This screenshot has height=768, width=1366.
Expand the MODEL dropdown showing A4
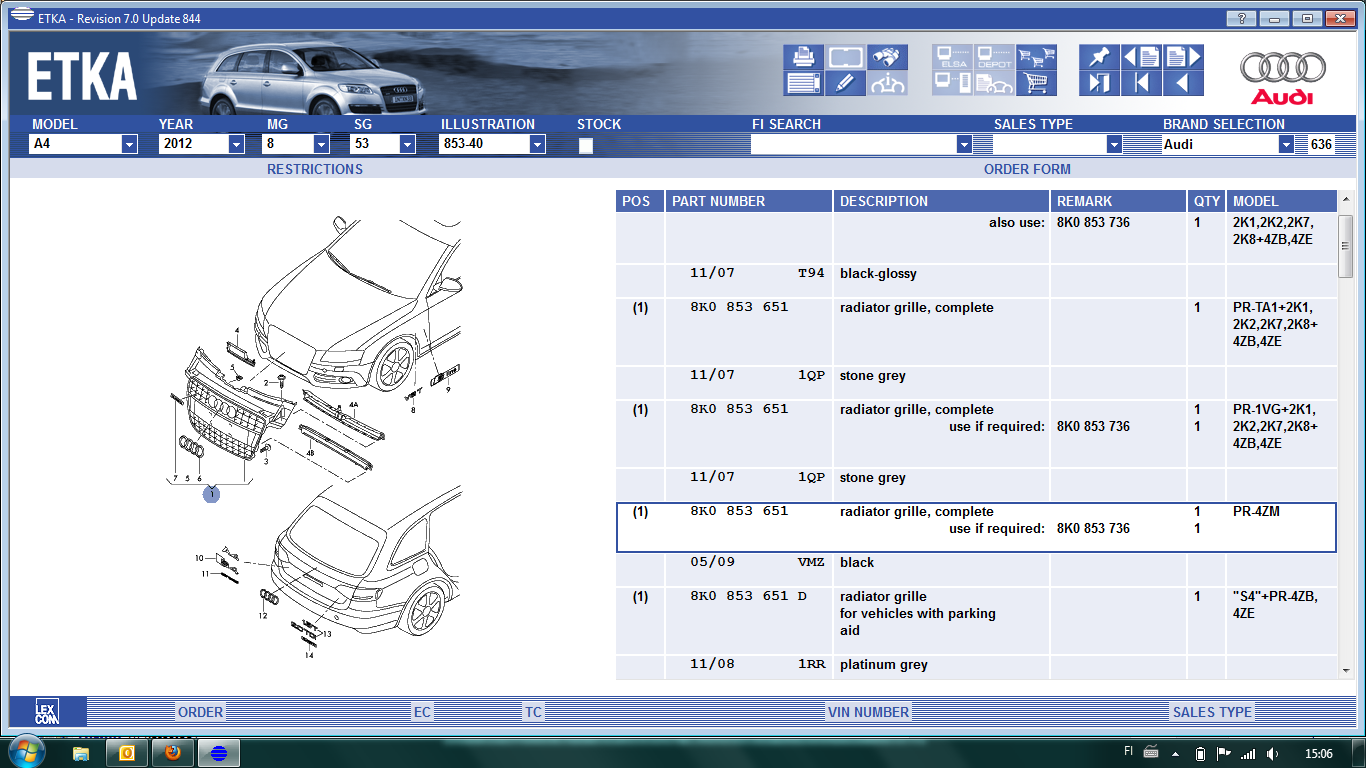pyautogui.click(x=129, y=144)
